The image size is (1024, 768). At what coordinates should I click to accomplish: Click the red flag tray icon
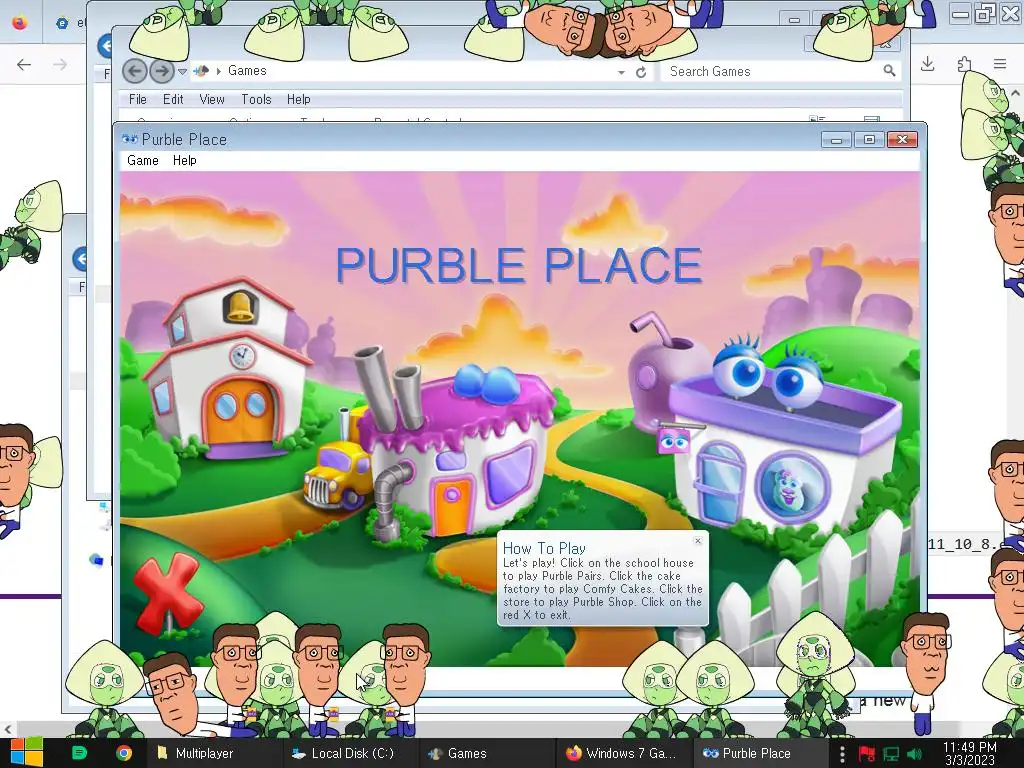867,754
